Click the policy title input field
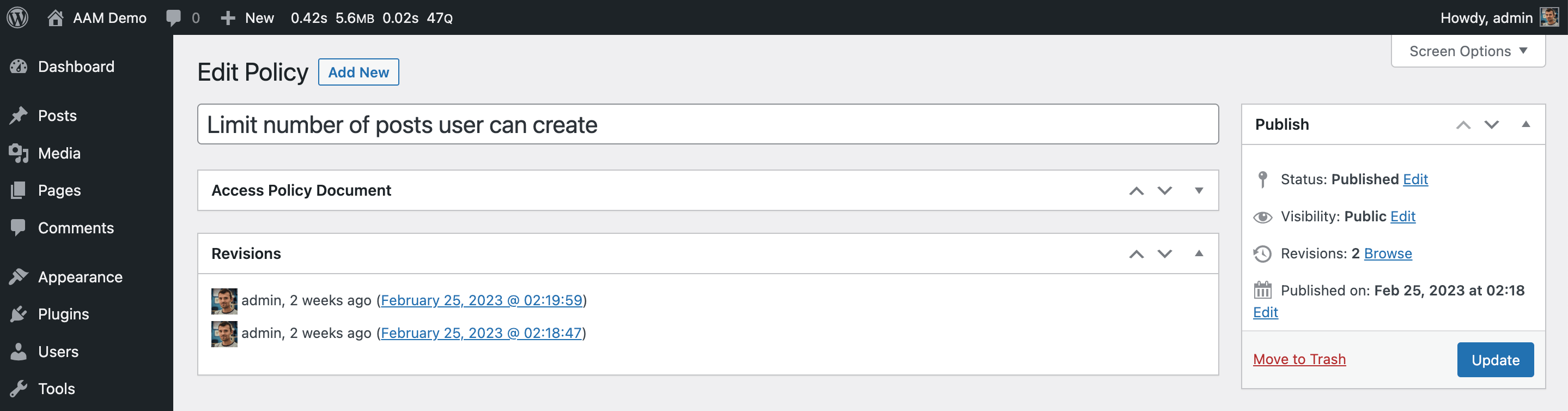 (707, 124)
